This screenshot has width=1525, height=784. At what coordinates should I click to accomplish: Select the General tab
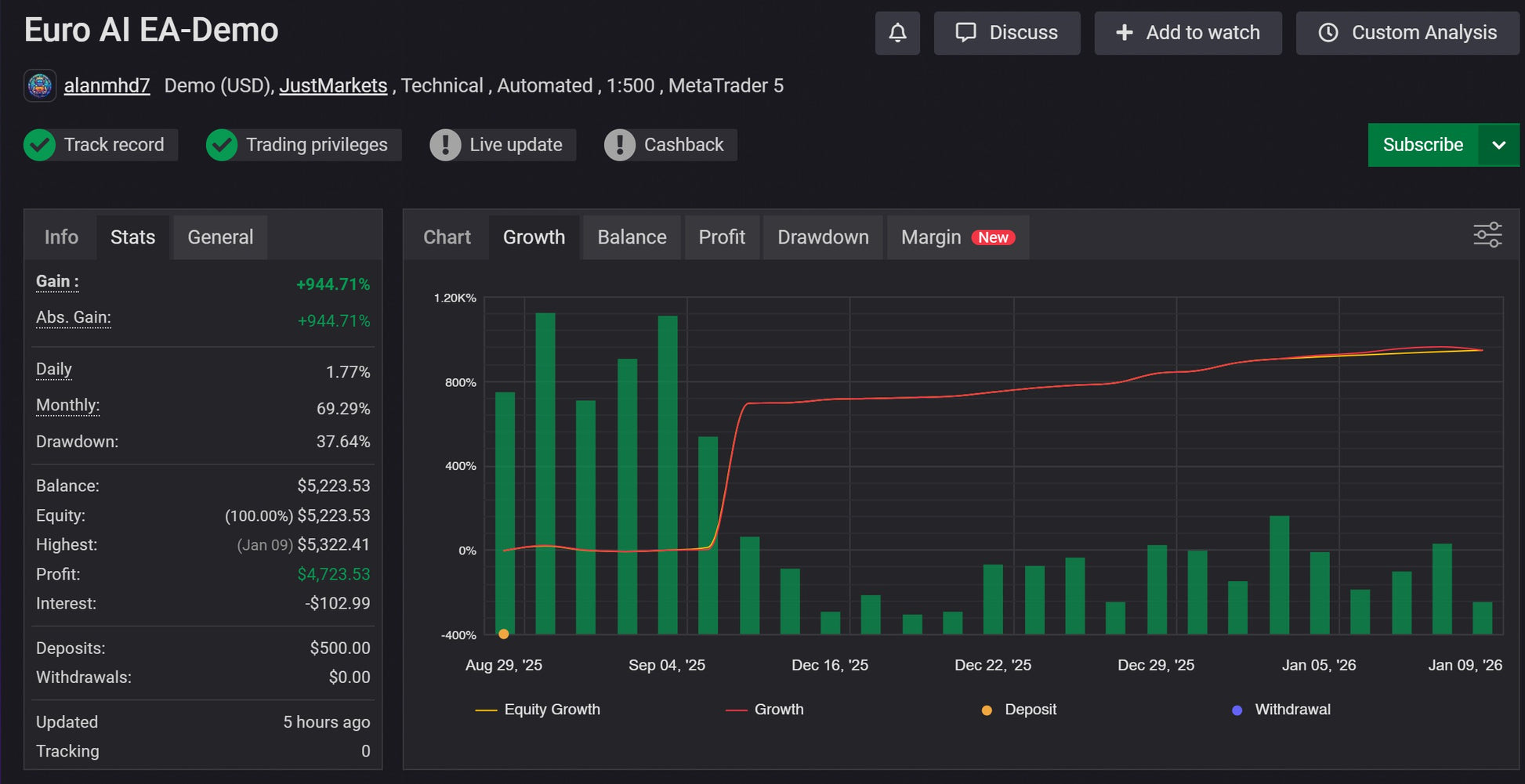click(x=220, y=237)
